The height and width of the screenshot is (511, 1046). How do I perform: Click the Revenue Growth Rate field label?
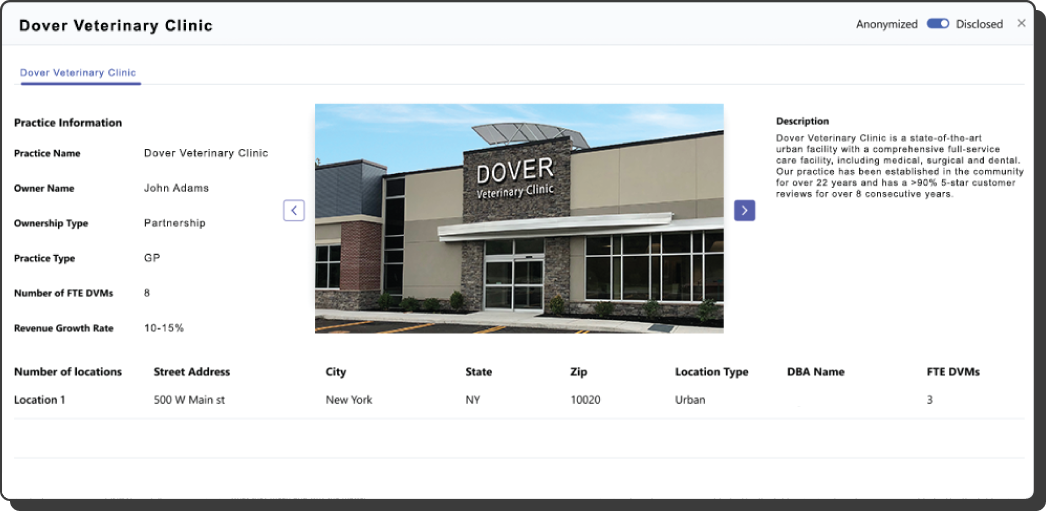[63, 328]
